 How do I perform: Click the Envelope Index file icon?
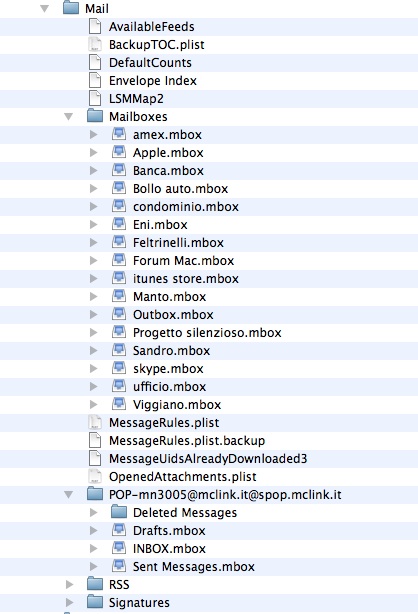click(x=95, y=80)
